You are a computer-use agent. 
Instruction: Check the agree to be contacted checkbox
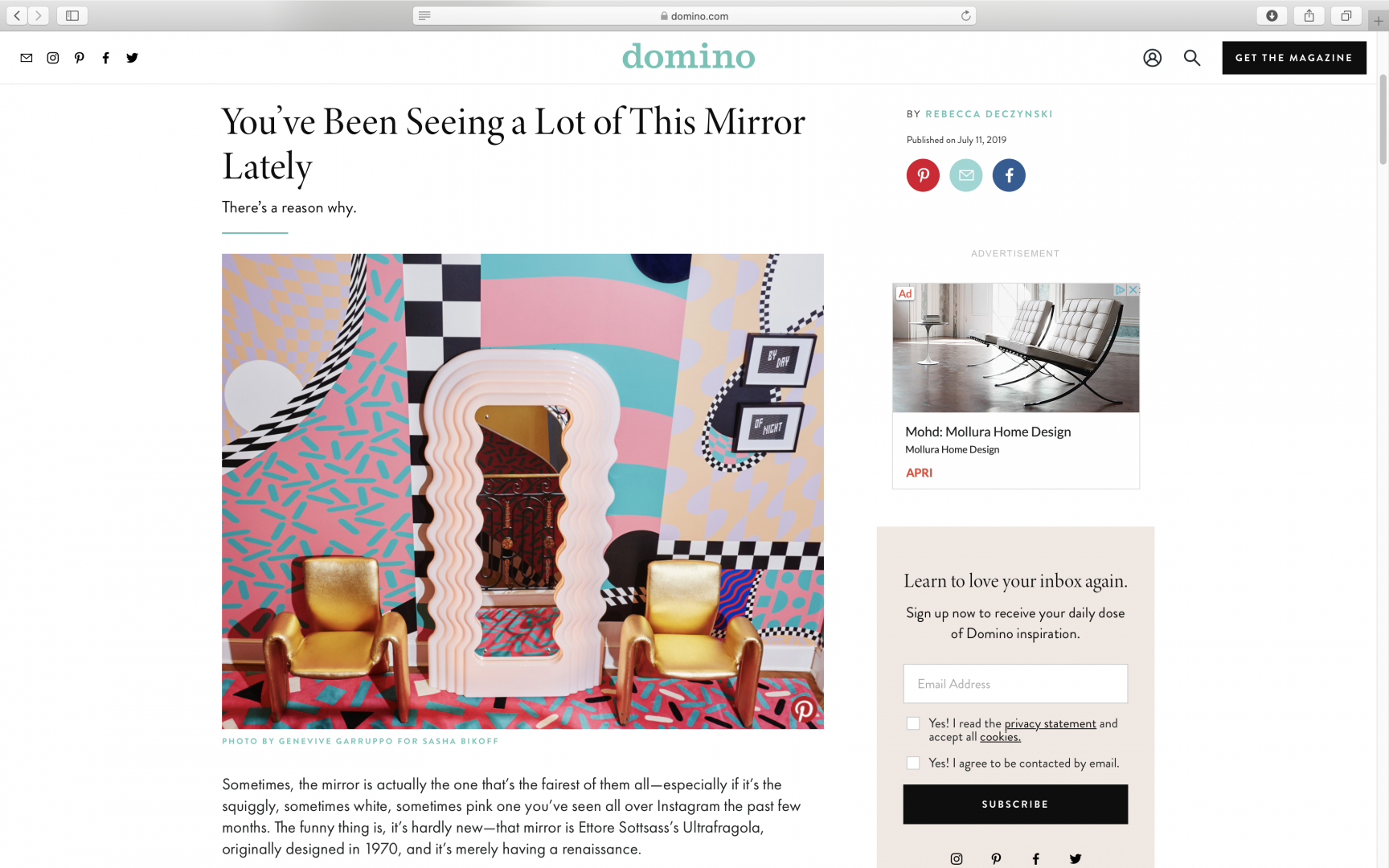pyautogui.click(x=913, y=763)
